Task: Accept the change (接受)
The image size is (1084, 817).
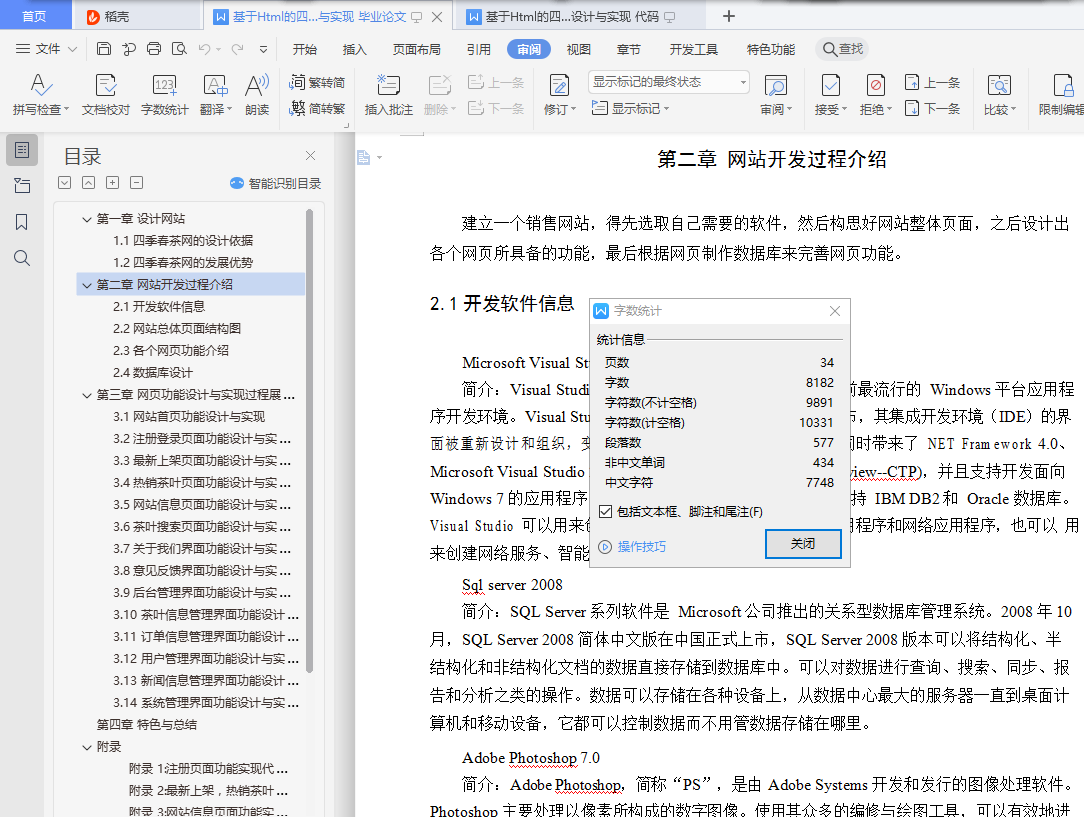Action: 830,94
